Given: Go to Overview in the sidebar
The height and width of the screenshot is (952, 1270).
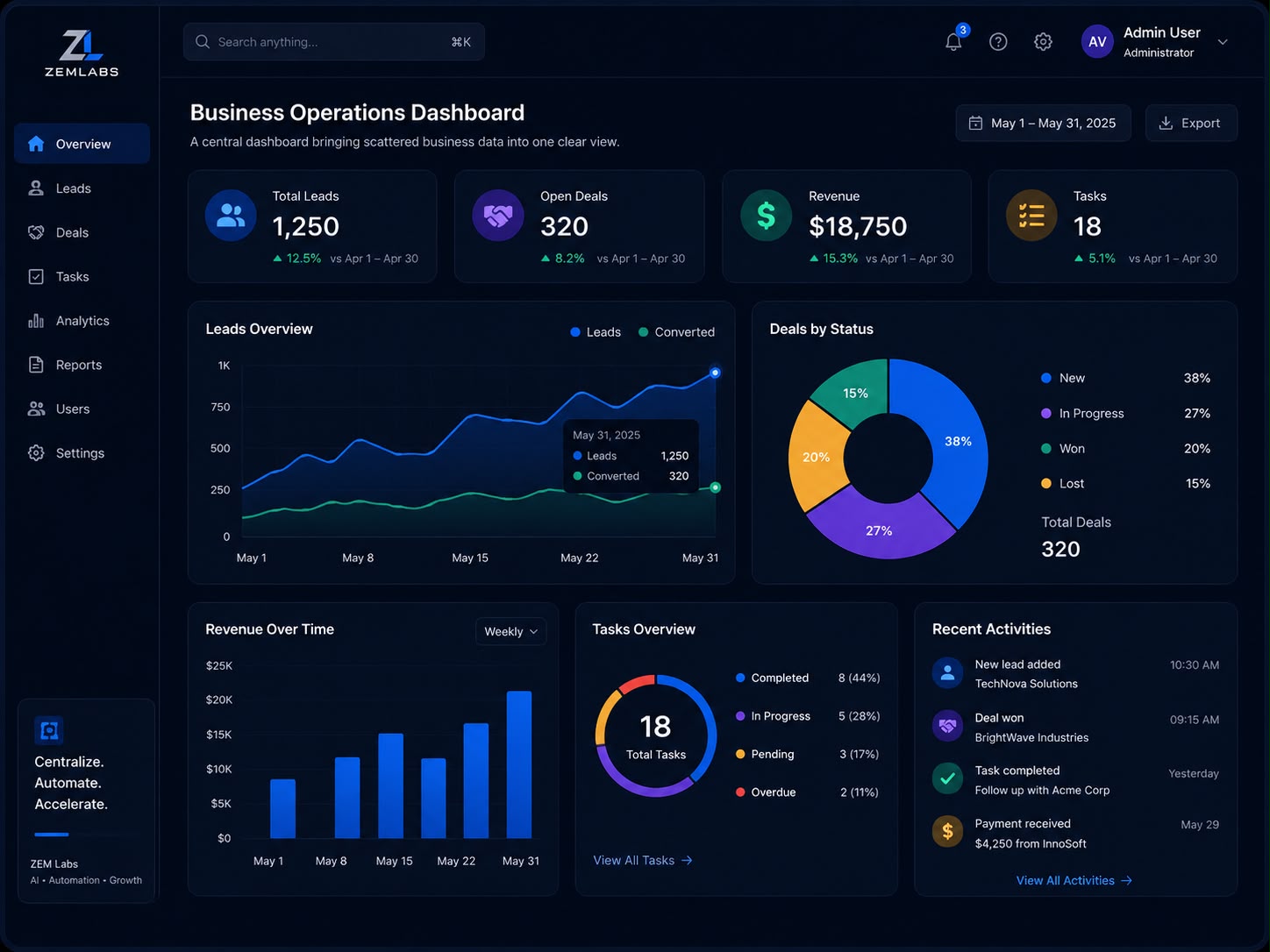Looking at the screenshot, I should coord(82,144).
